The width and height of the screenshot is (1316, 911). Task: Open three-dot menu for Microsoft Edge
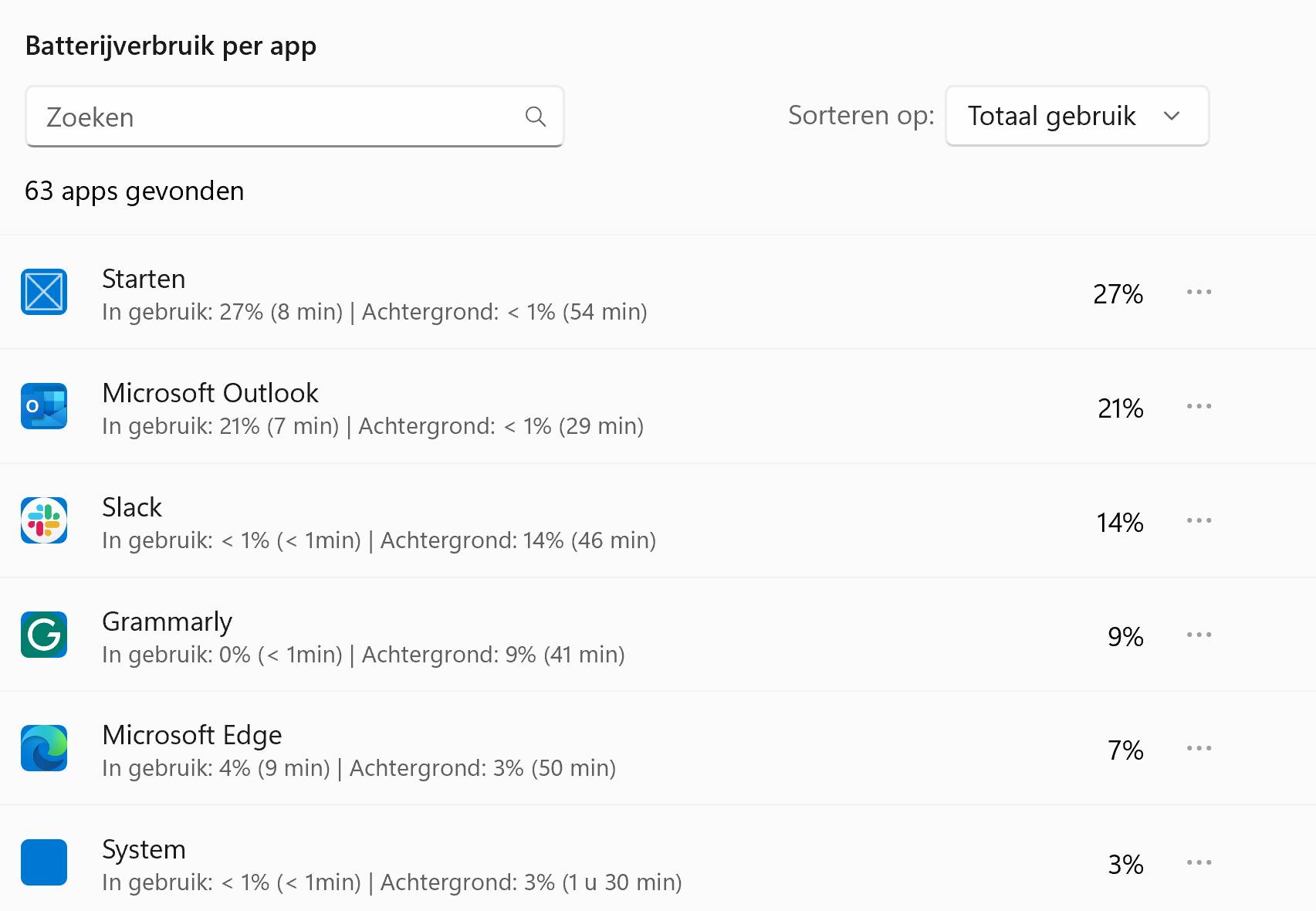1199,748
